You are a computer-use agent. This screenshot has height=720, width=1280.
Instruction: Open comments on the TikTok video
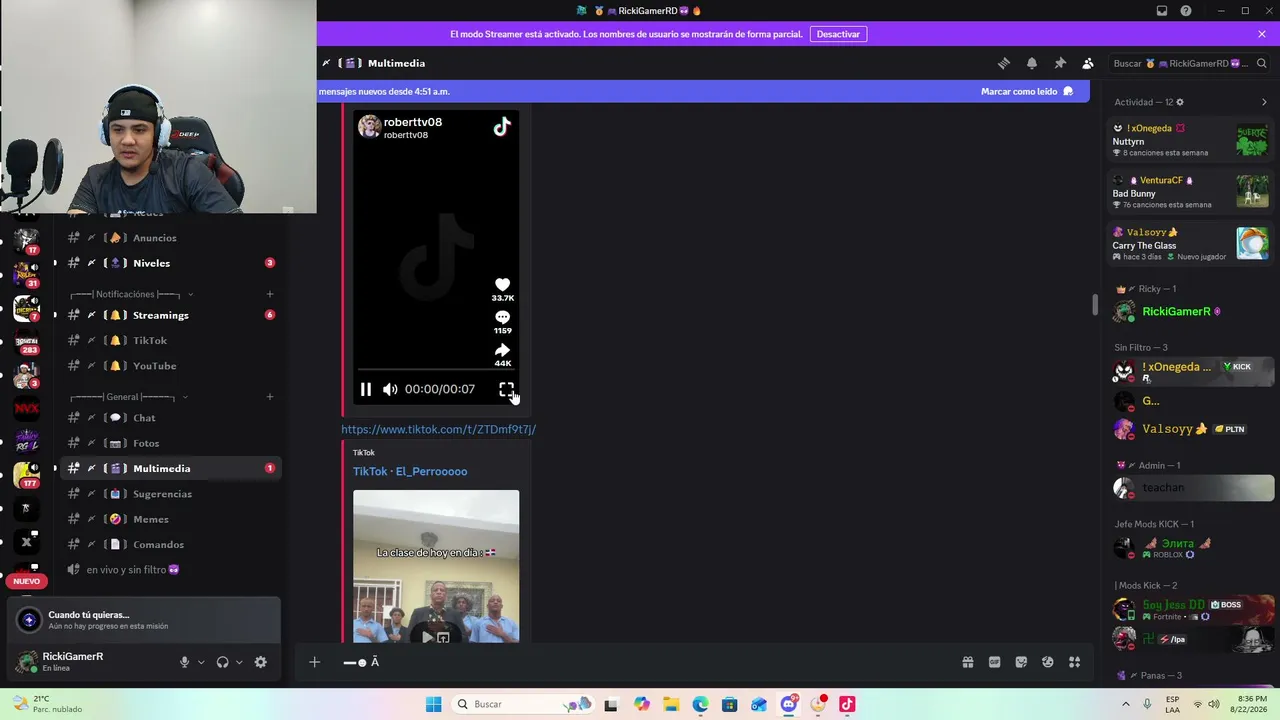502,317
